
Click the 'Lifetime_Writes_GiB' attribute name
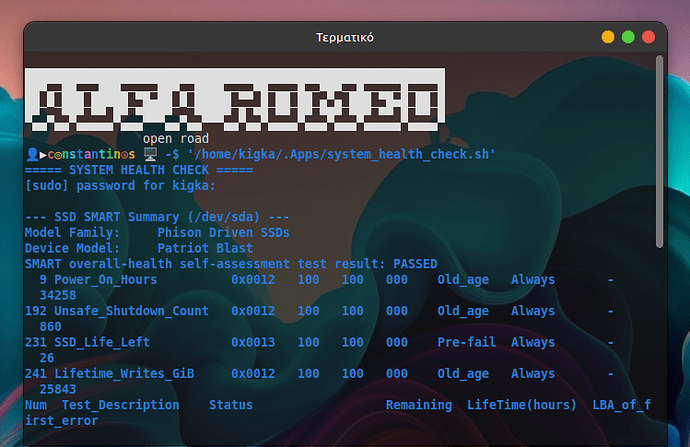124,374
